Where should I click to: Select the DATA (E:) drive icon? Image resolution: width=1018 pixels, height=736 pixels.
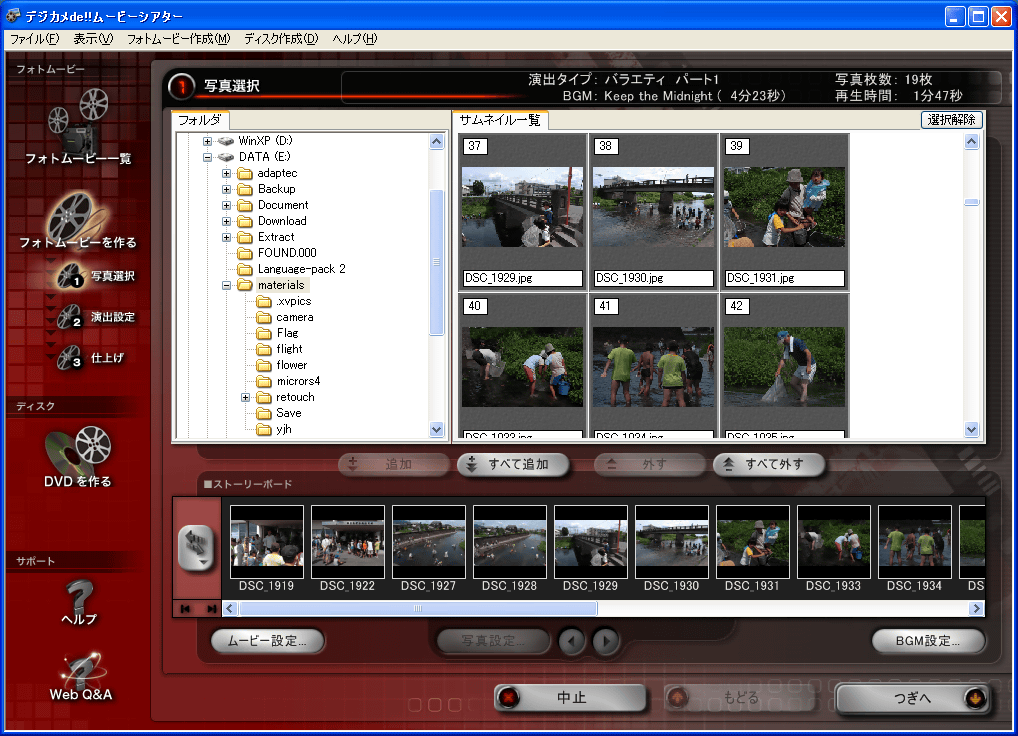click(x=225, y=157)
